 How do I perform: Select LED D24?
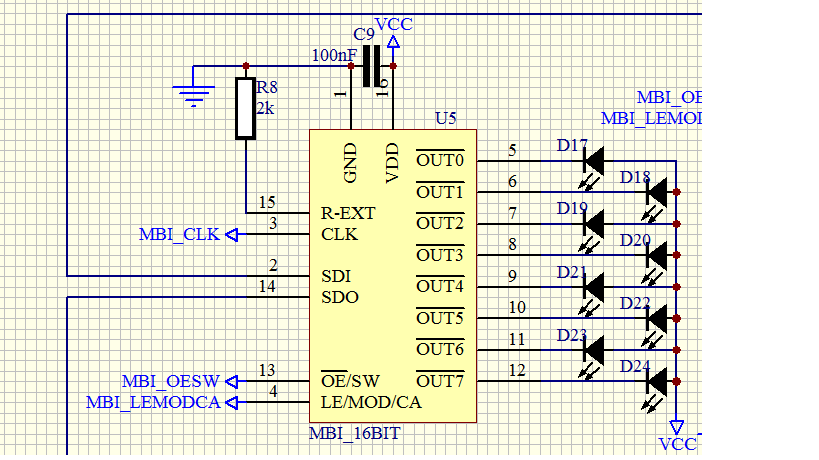pos(654,388)
